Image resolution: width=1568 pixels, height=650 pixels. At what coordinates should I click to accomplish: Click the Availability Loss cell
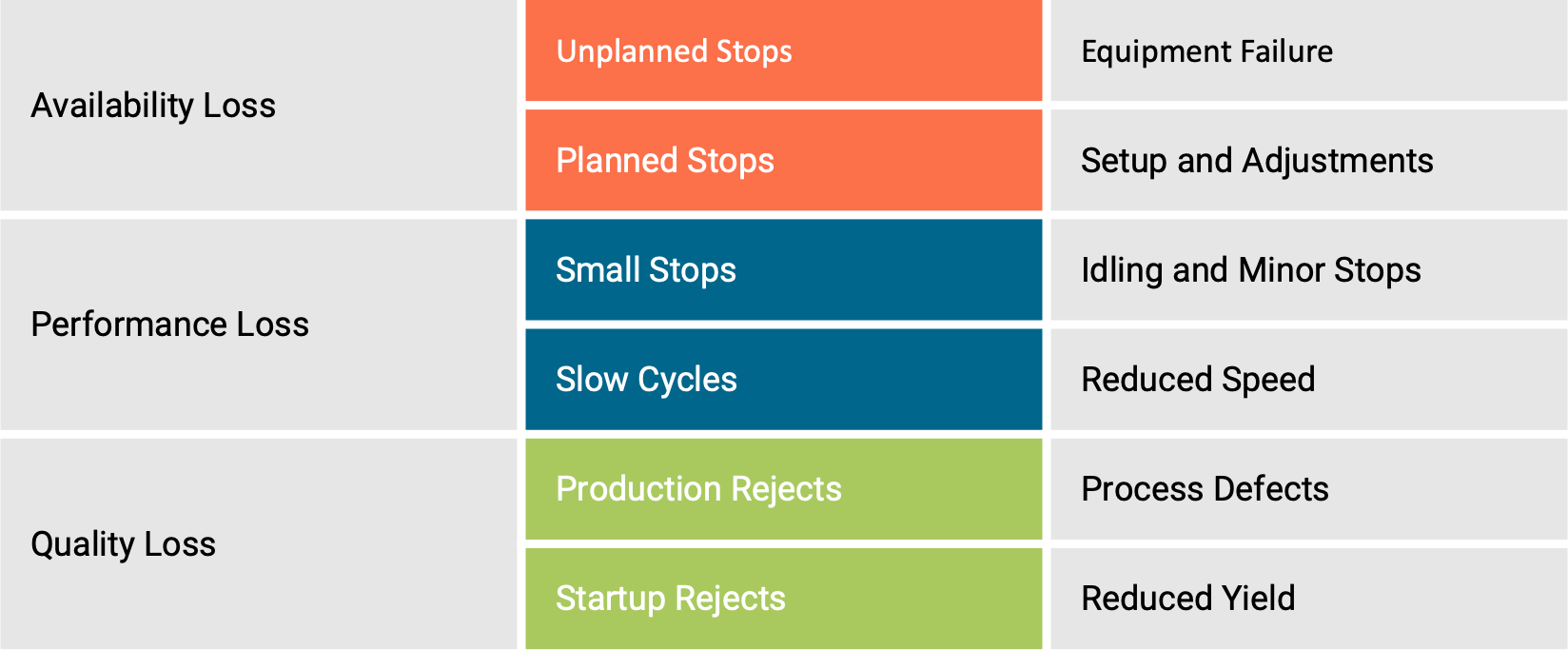pos(258,105)
